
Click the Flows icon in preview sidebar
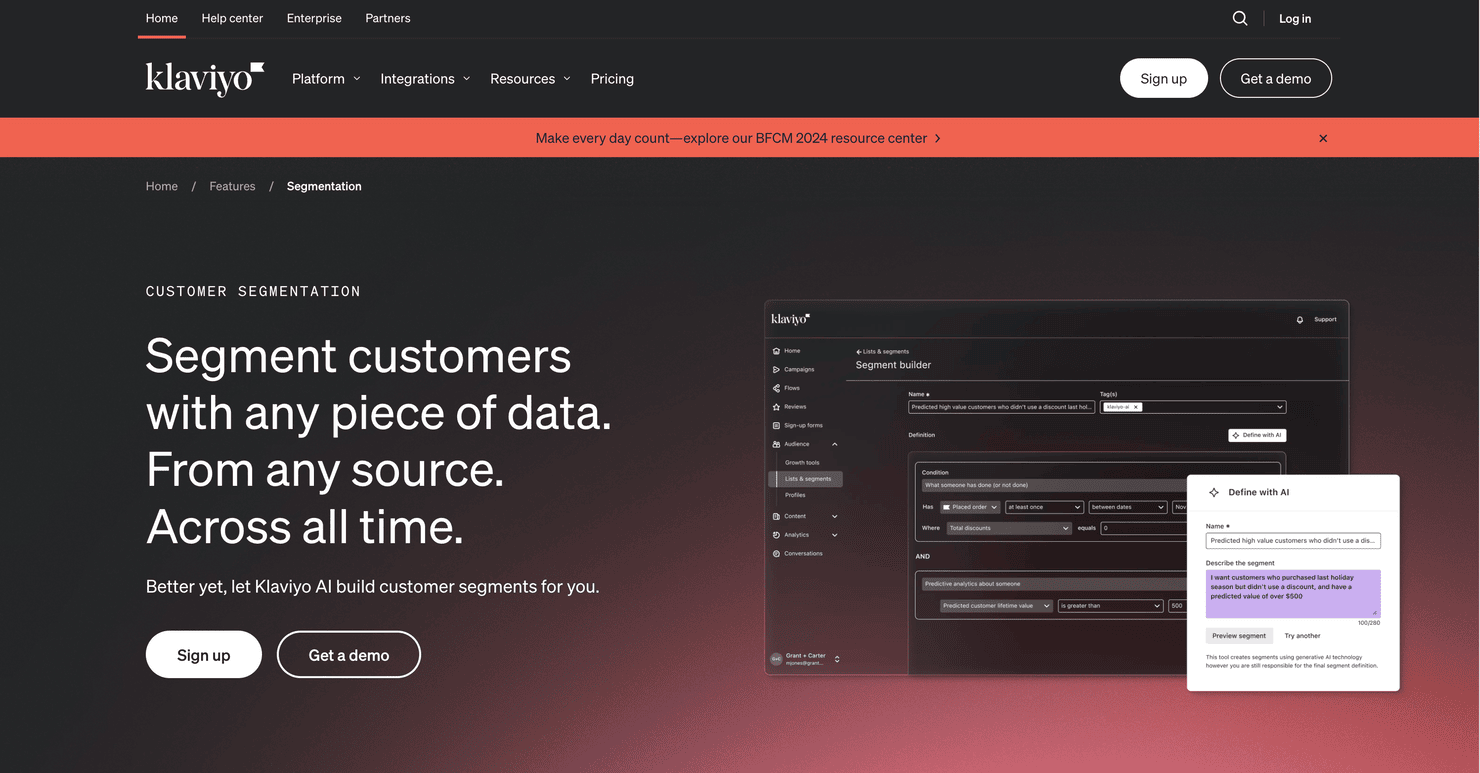point(776,388)
